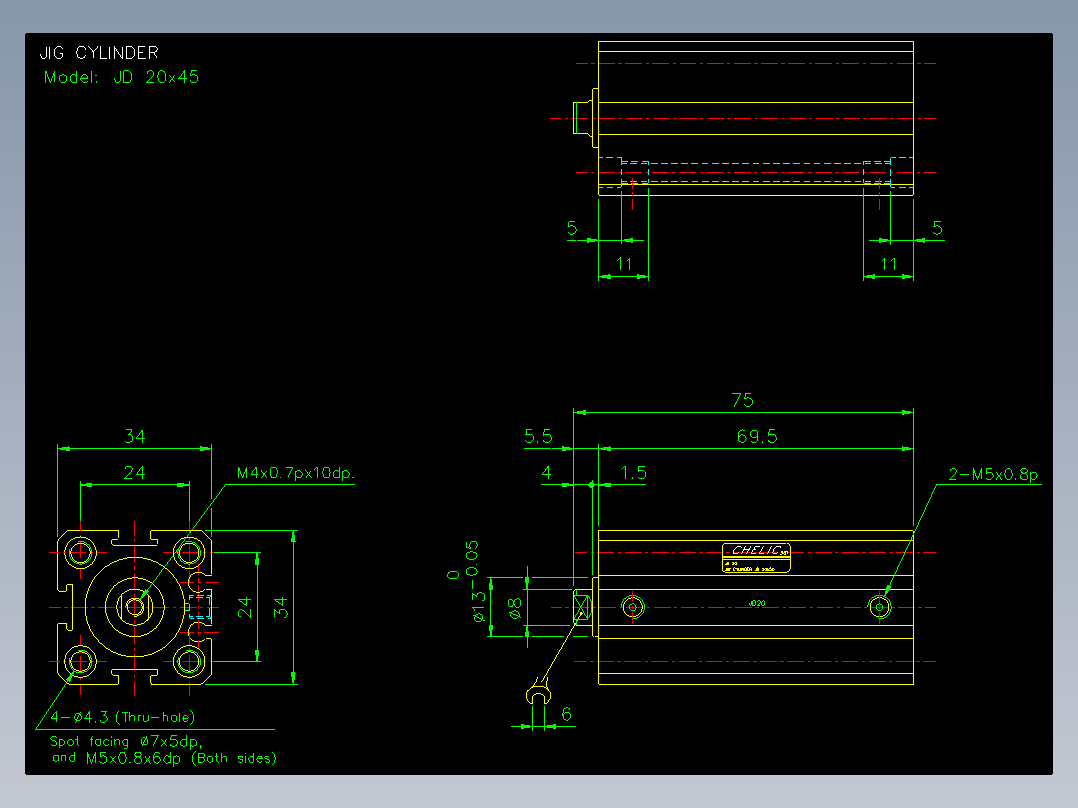Select the 5.5 dimension value
This screenshot has width=1078, height=808.
[538, 437]
